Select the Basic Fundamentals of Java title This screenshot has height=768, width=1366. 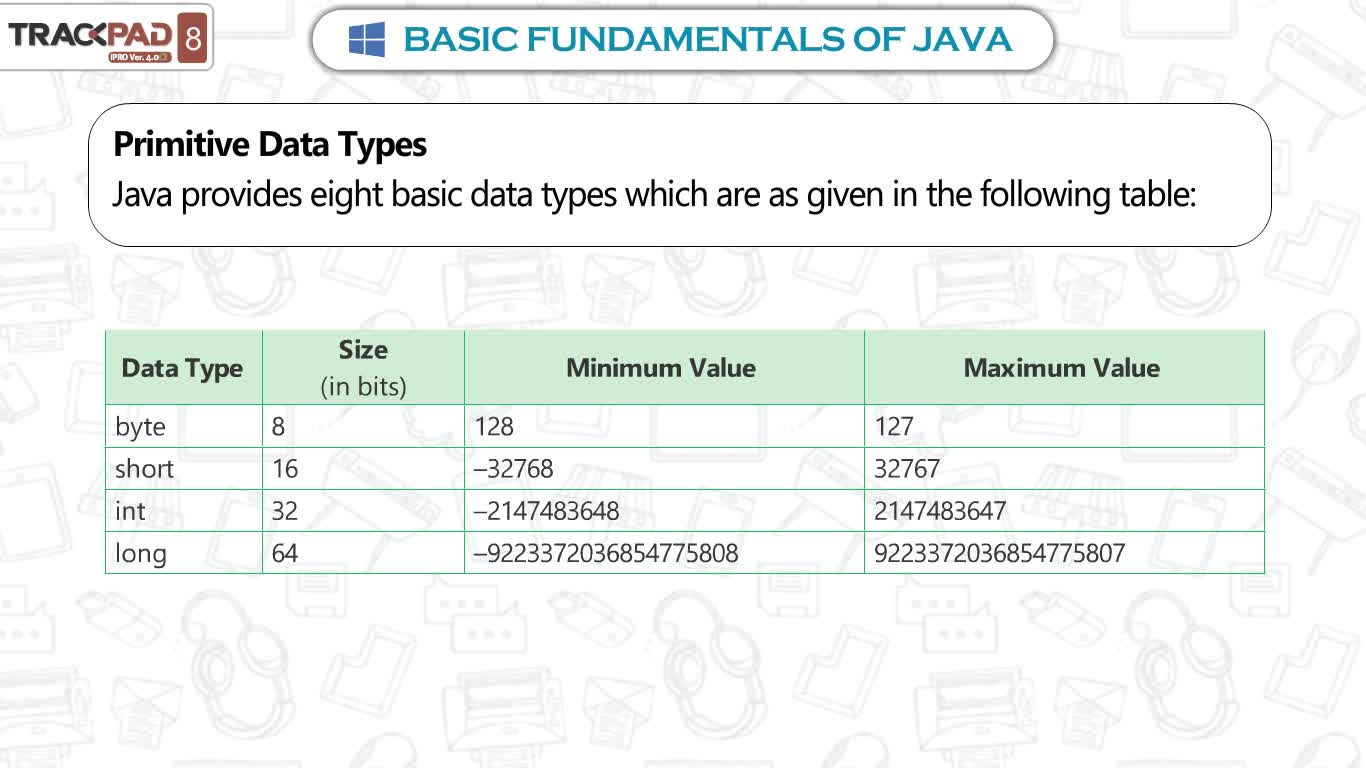pos(708,40)
